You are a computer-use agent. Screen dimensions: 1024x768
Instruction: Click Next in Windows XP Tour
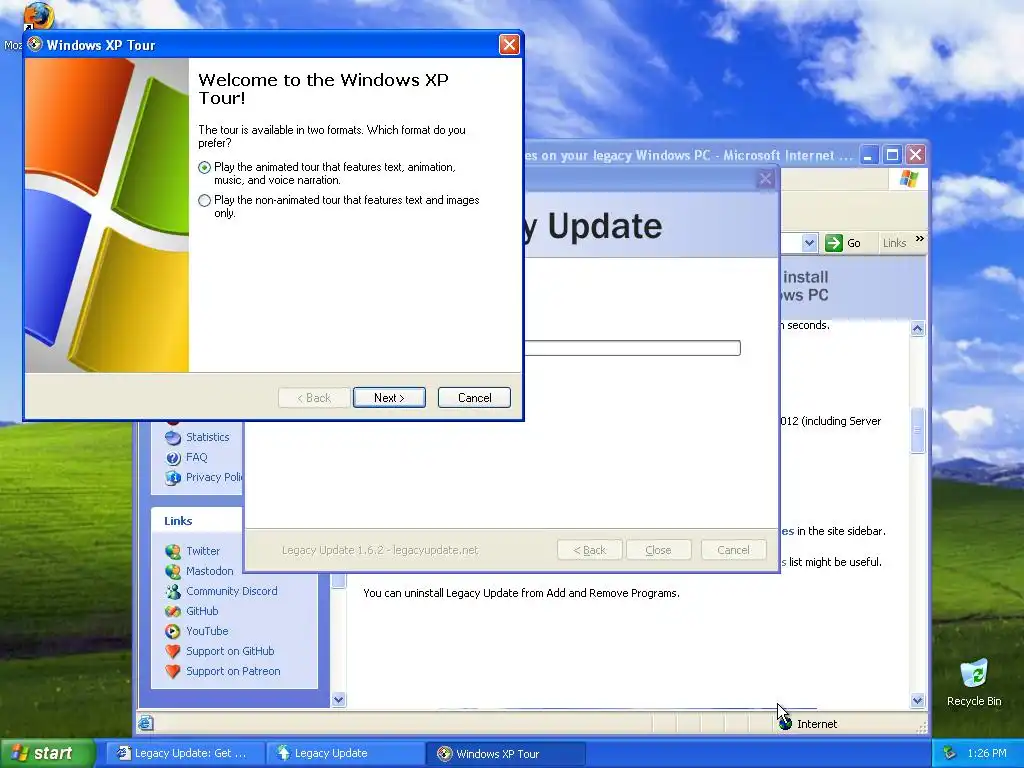click(389, 398)
